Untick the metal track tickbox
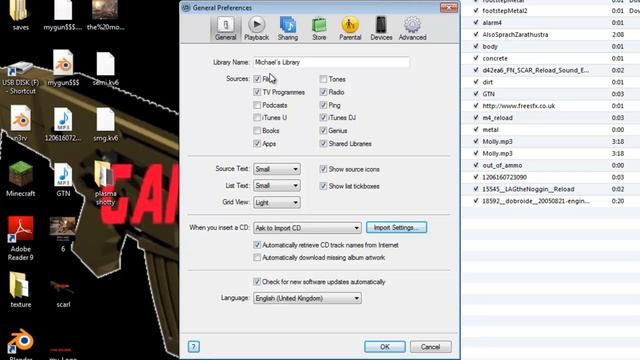The width and height of the screenshot is (640, 360). tap(476, 129)
